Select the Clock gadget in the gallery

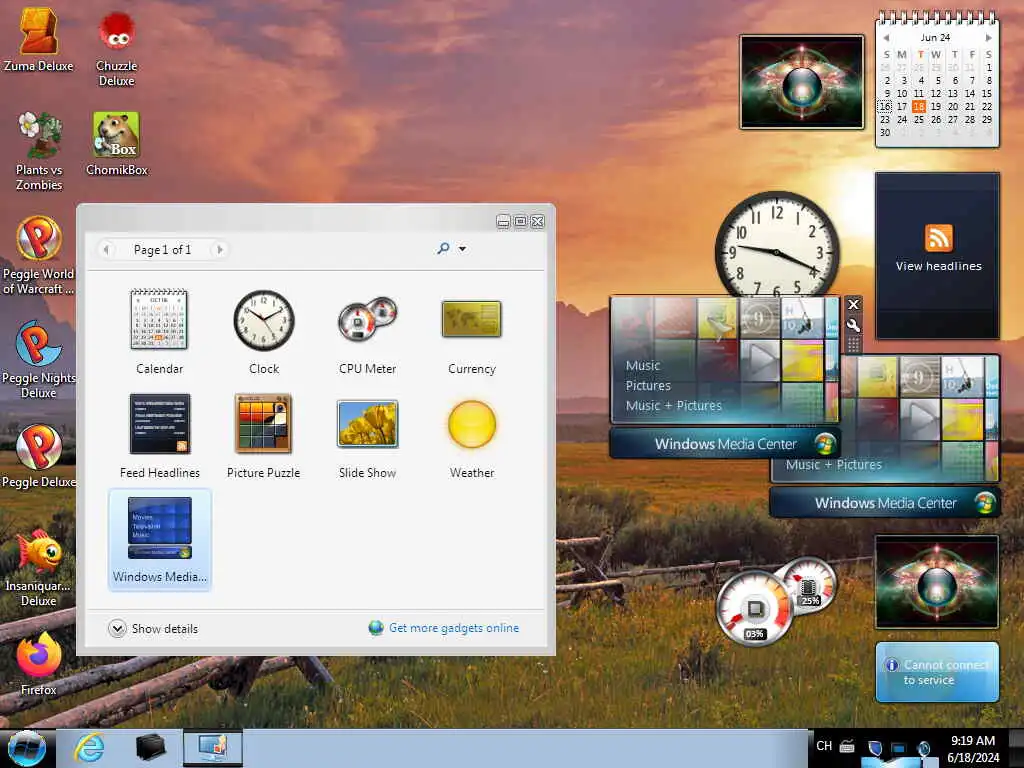[264, 332]
